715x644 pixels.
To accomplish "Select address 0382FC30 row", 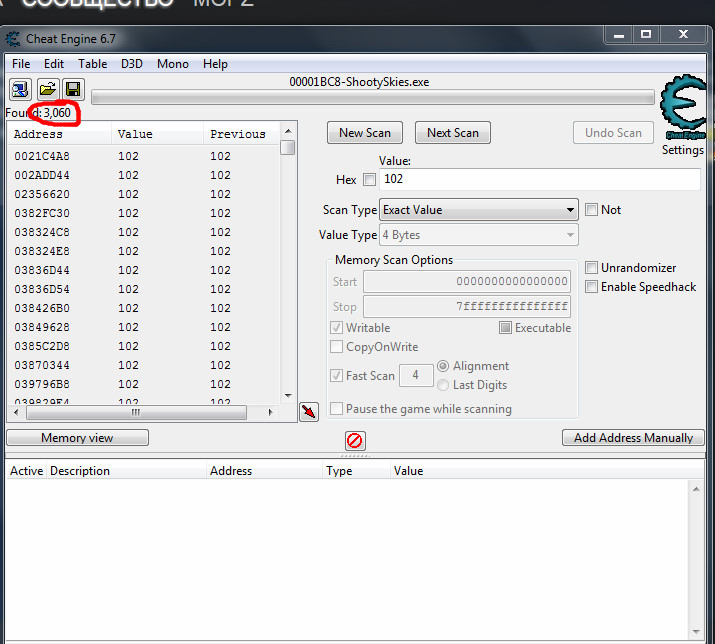I will pyautogui.click(x=143, y=213).
